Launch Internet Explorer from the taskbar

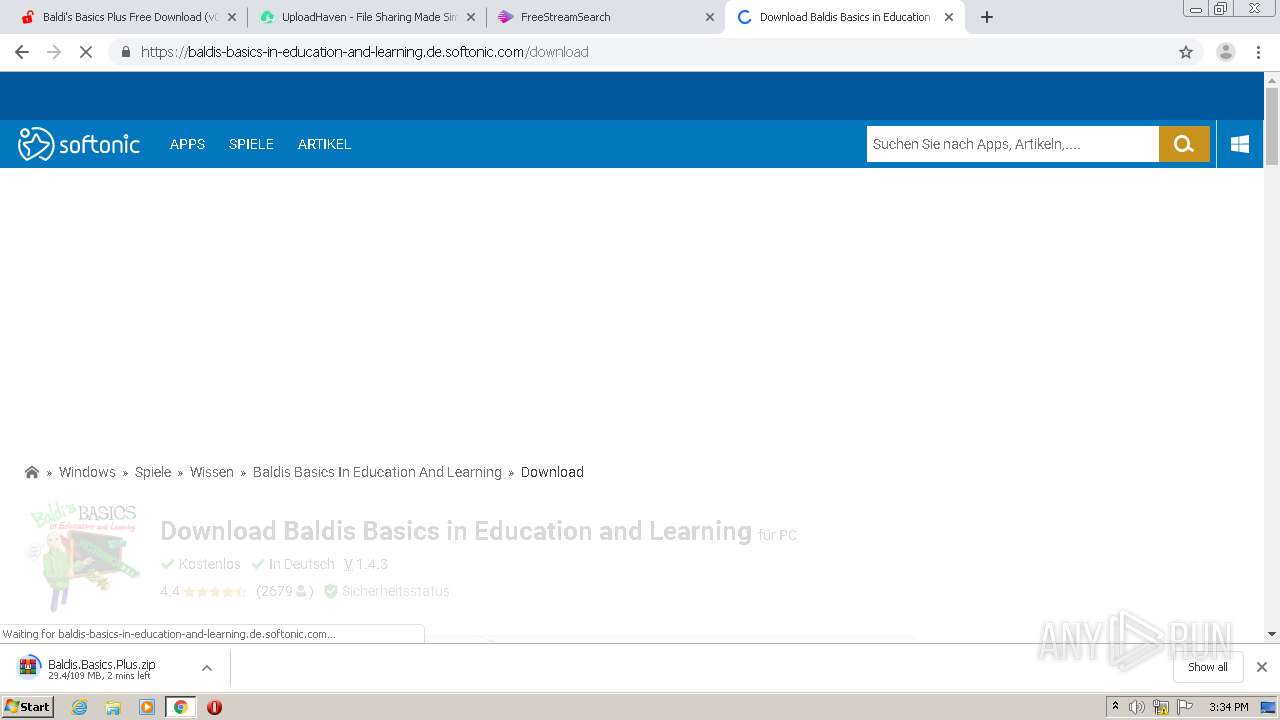pyautogui.click(x=79, y=707)
